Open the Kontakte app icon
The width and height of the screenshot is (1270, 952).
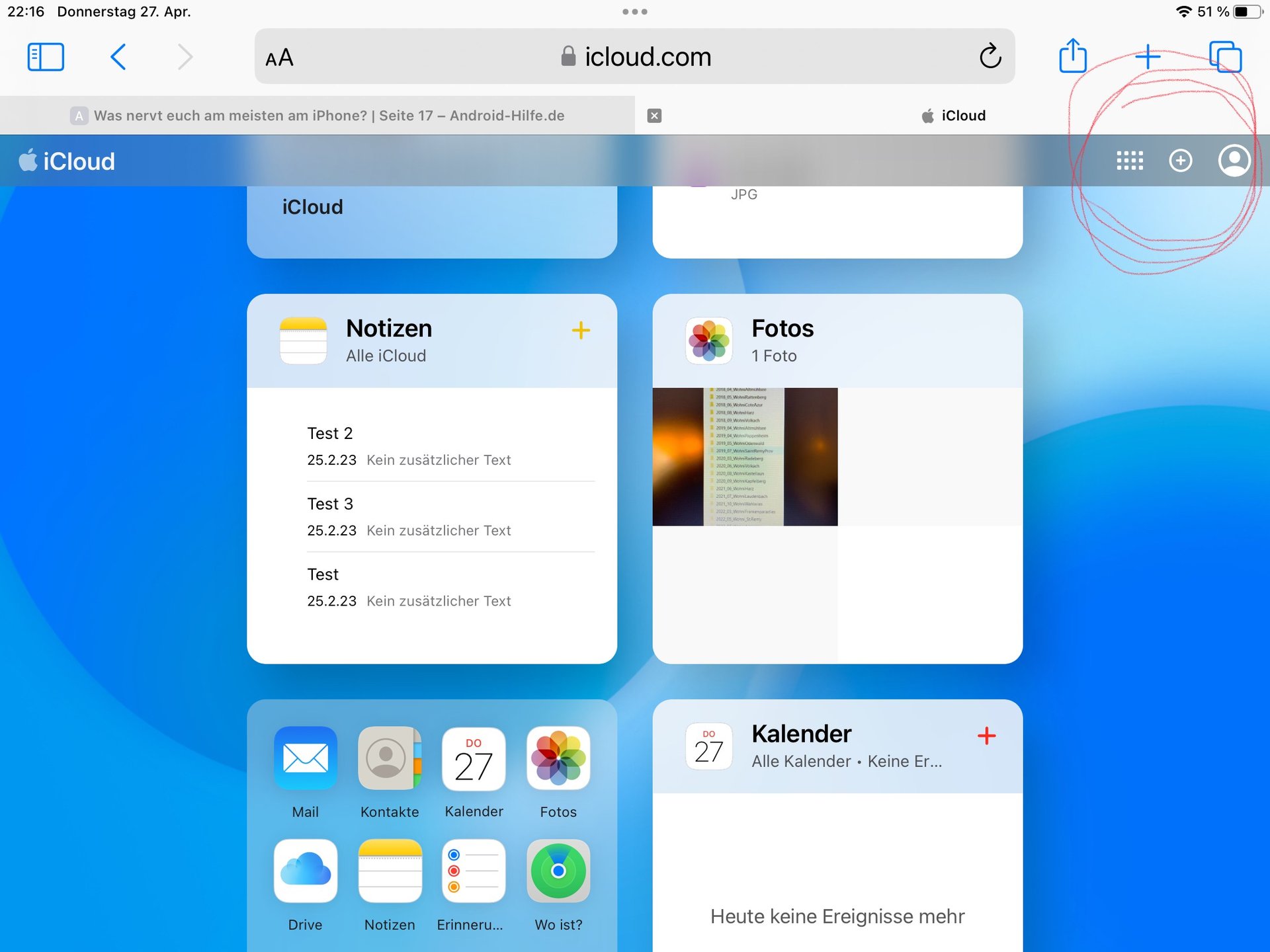pos(389,758)
